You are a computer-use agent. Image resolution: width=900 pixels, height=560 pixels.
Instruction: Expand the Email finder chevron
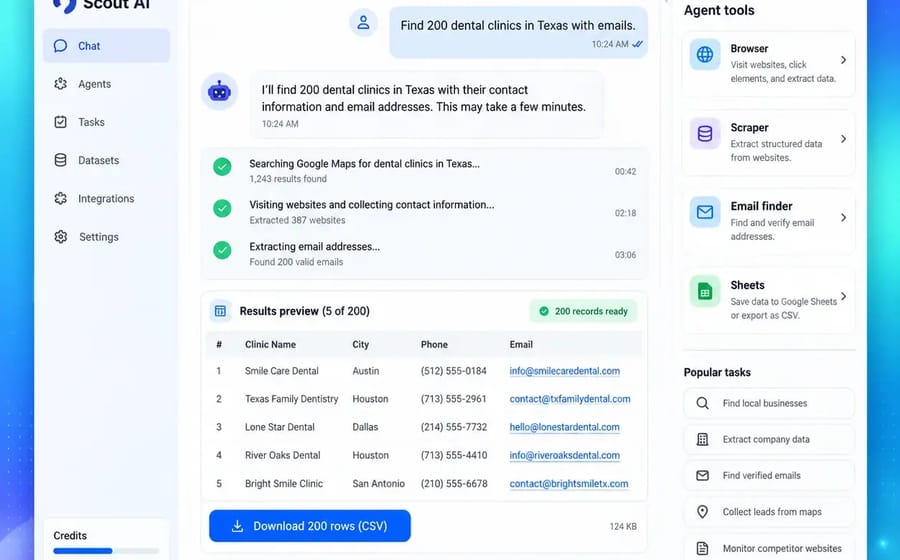pyautogui.click(x=843, y=217)
